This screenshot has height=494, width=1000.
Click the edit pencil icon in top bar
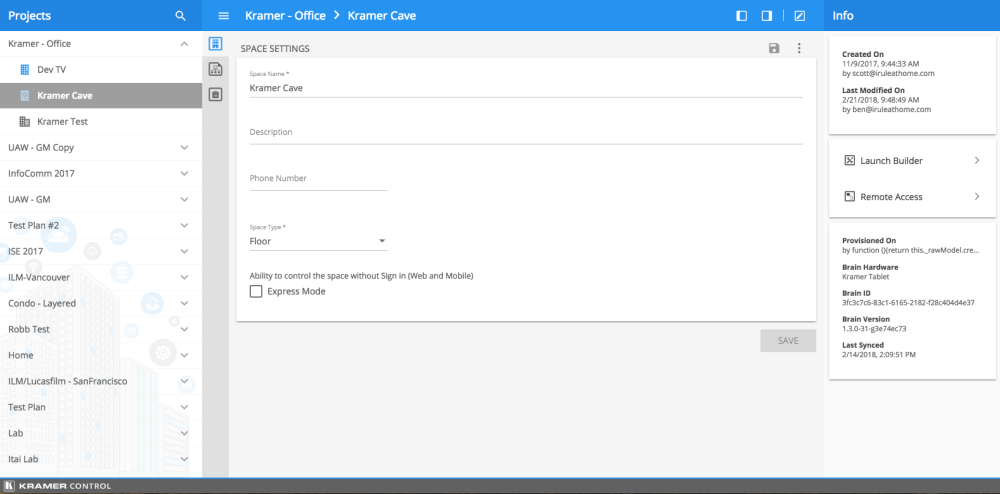(x=800, y=16)
